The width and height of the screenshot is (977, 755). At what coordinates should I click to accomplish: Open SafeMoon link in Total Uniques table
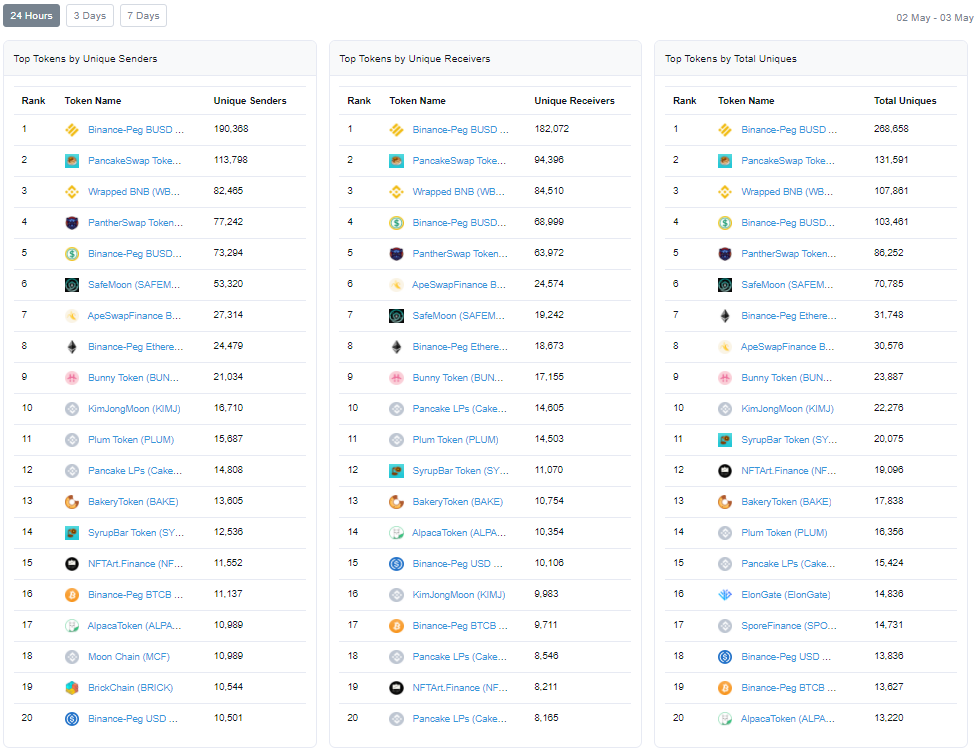click(x=787, y=285)
